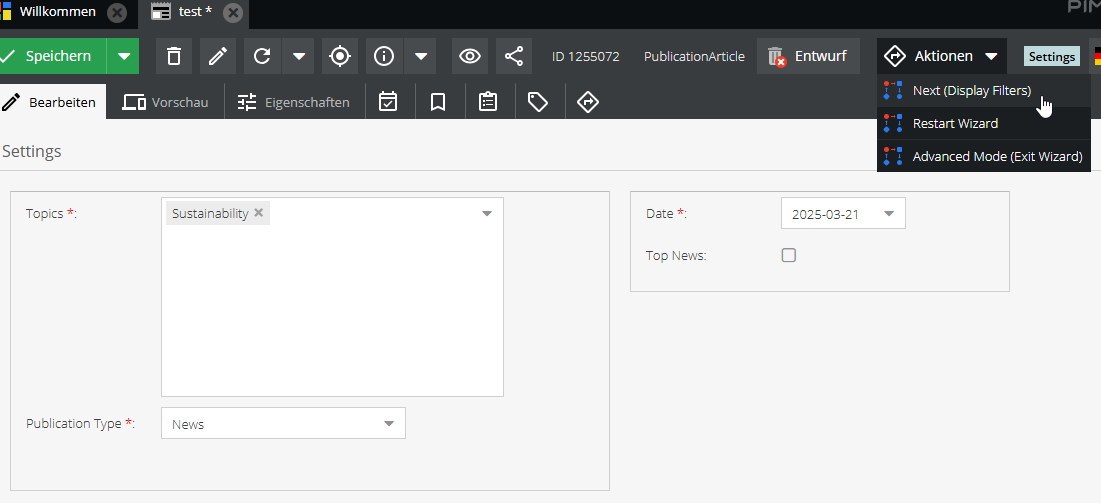
Task: Click the Entwurf draft status button
Action: point(808,56)
